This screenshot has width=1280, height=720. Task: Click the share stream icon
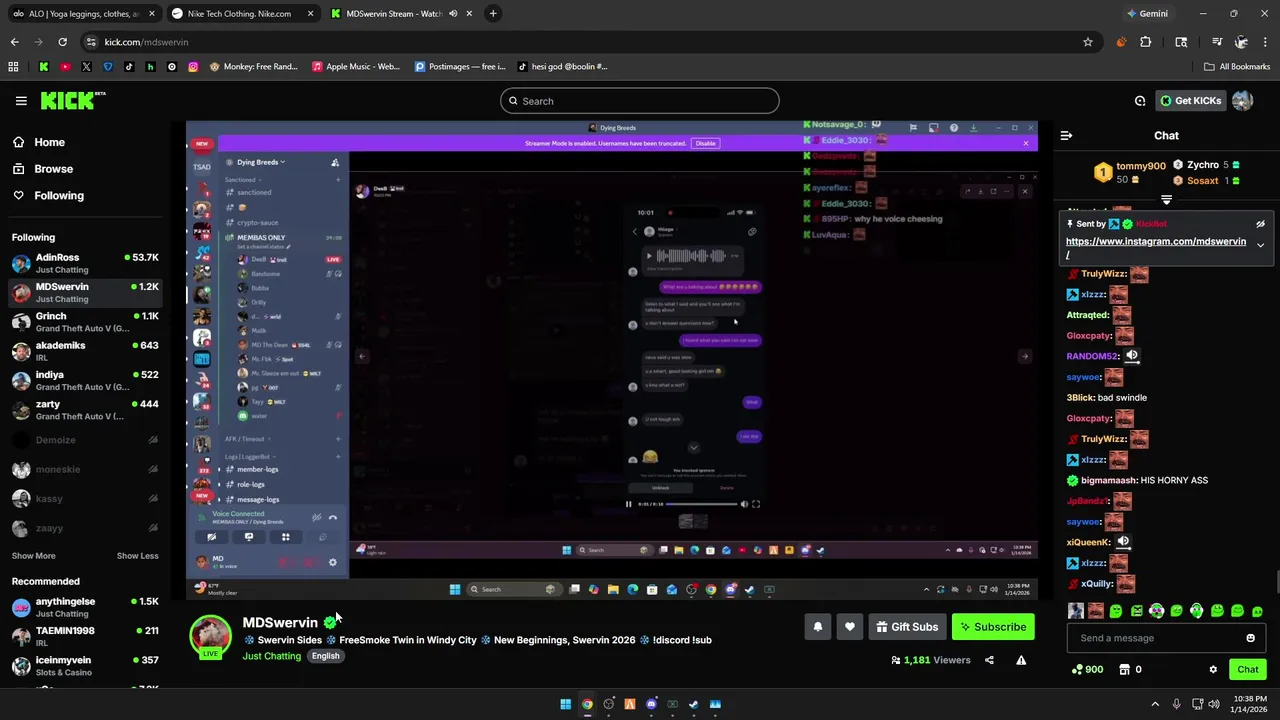989,660
